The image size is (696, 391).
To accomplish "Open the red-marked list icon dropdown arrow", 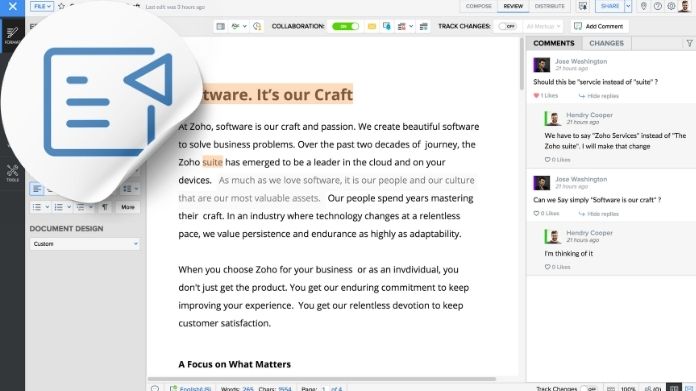I will point(411,27).
